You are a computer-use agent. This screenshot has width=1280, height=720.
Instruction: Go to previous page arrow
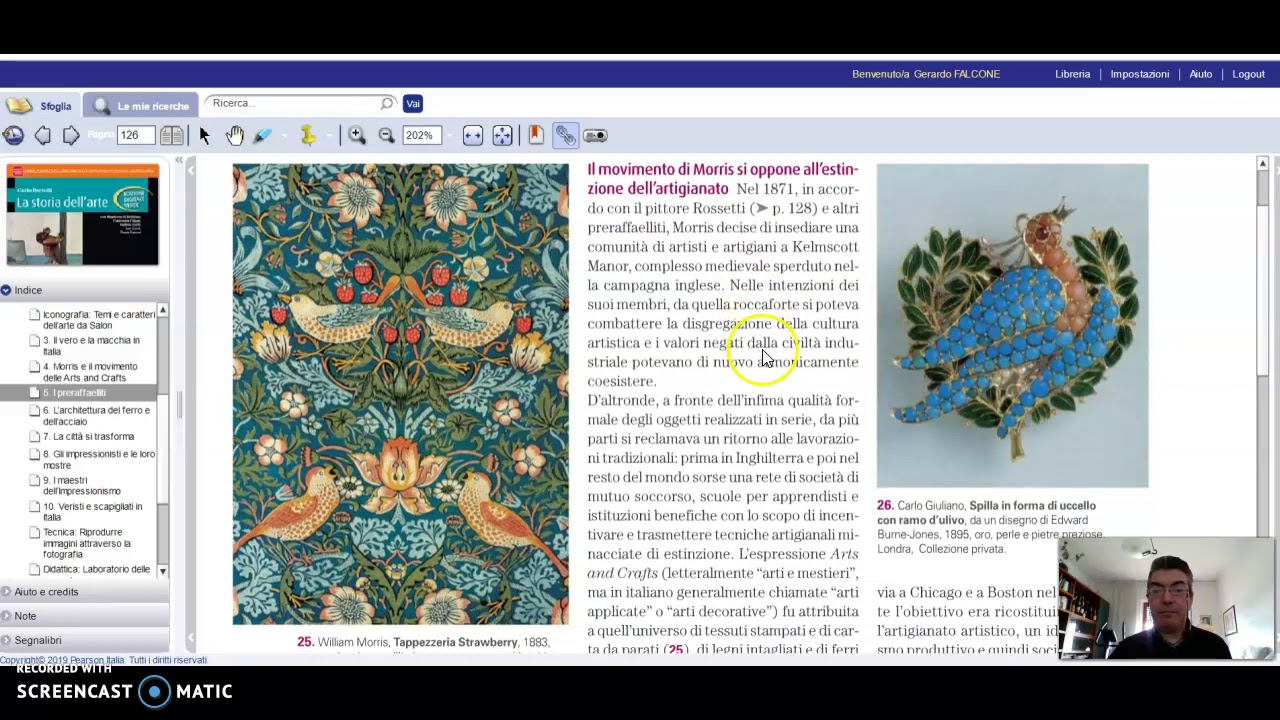coord(43,135)
